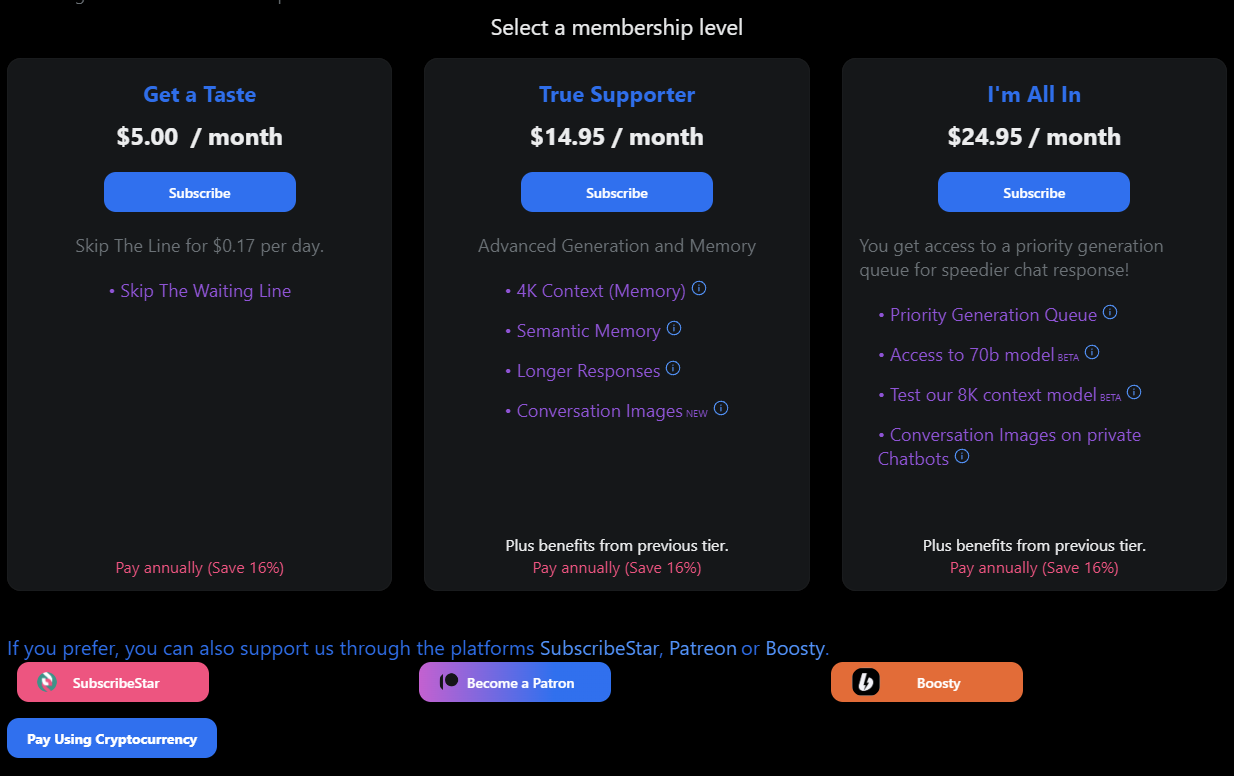Open the Boosty text link

coord(795,648)
